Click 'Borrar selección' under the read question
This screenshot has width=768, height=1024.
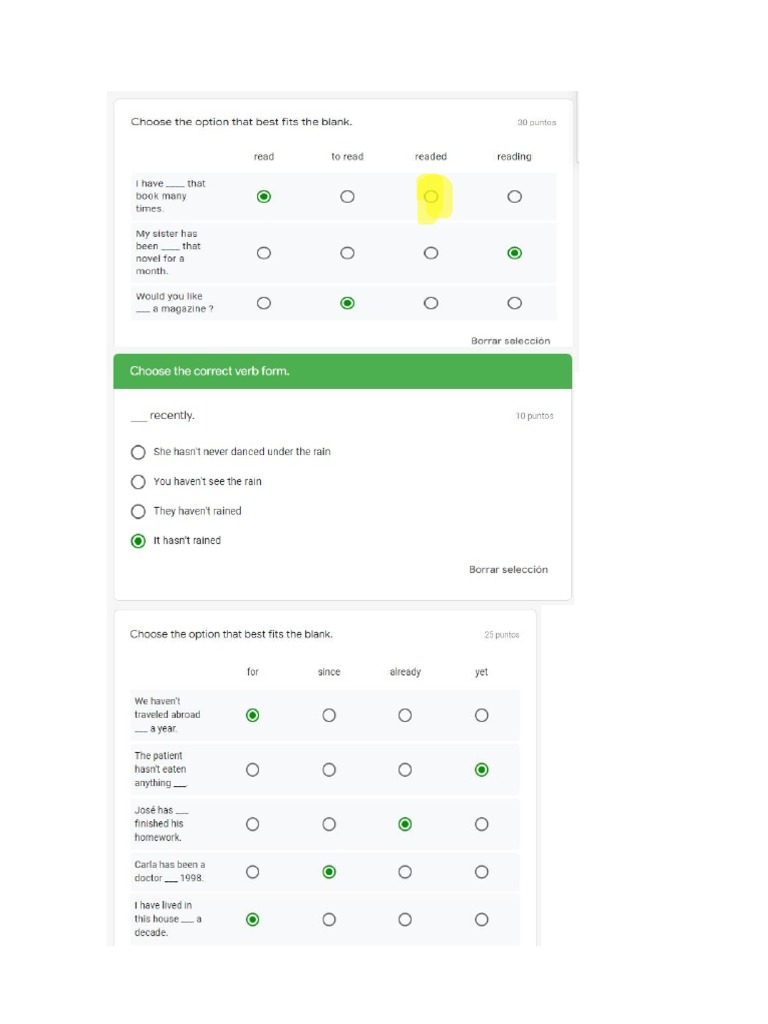tap(510, 341)
